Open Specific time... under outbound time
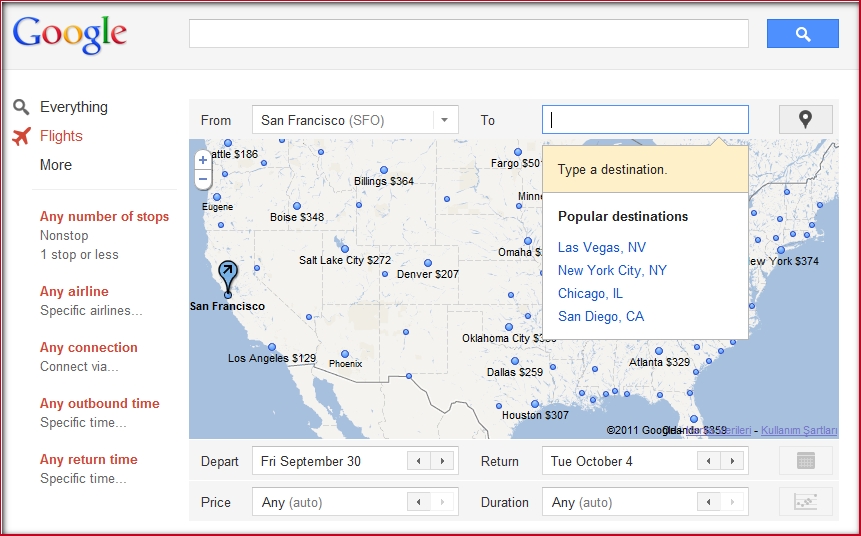861x536 pixels. (x=83, y=423)
